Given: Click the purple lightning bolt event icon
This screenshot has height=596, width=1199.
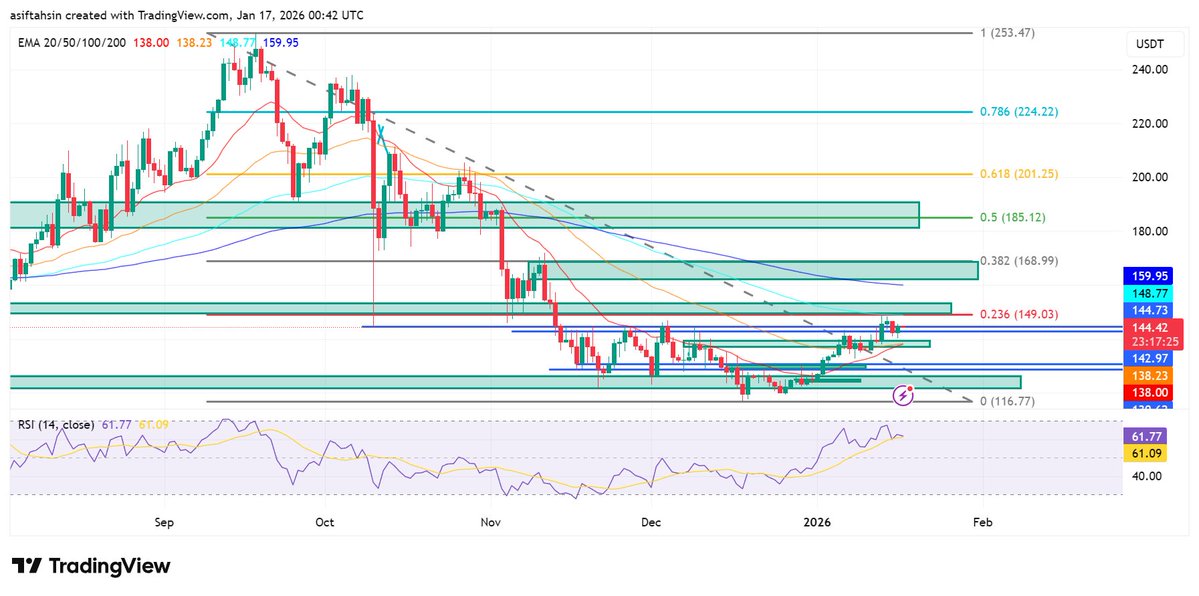Looking at the screenshot, I should (904, 397).
